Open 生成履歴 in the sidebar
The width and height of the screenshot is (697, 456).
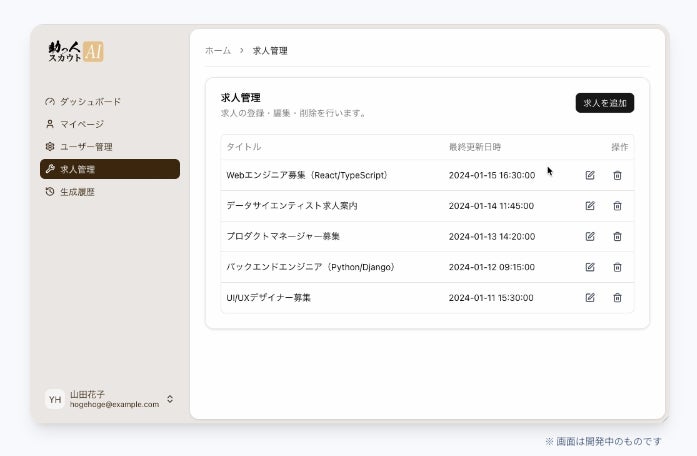click(x=110, y=192)
